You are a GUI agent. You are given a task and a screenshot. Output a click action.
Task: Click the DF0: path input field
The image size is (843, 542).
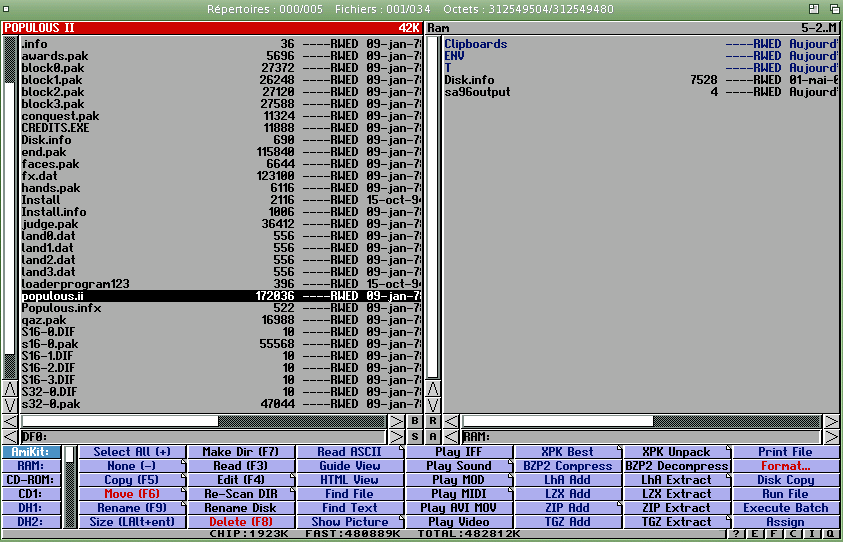[x=203, y=437]
